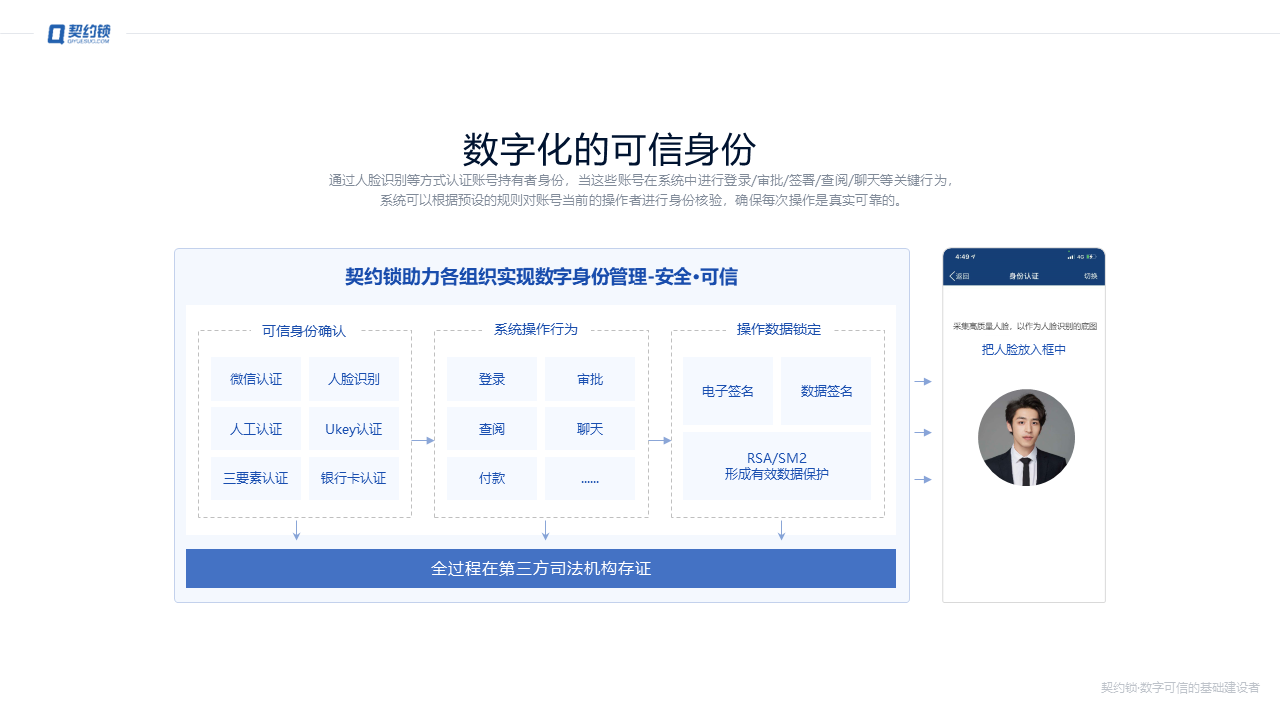Click the subtitle line starting 系统可以根据预设的规则
Screen dimensions: 1280x720
[644, 200]
